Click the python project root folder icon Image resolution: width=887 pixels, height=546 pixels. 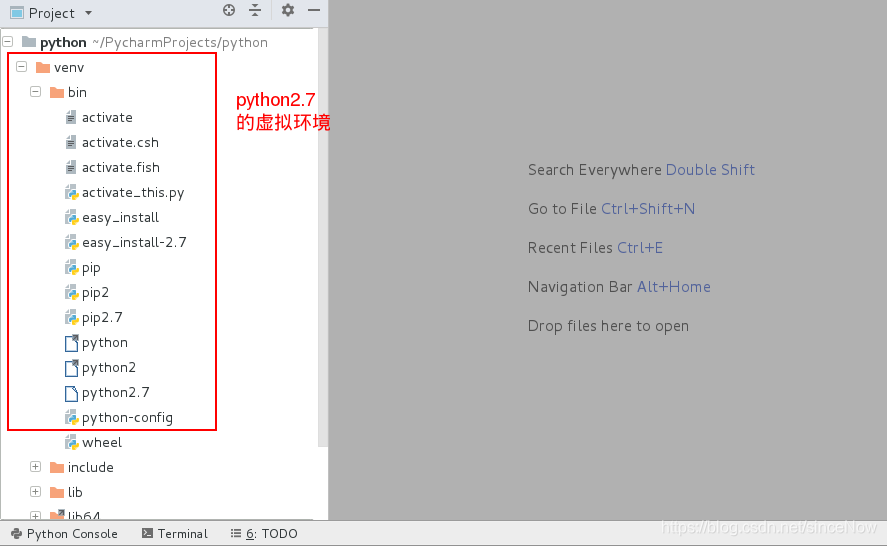(29, 41)
